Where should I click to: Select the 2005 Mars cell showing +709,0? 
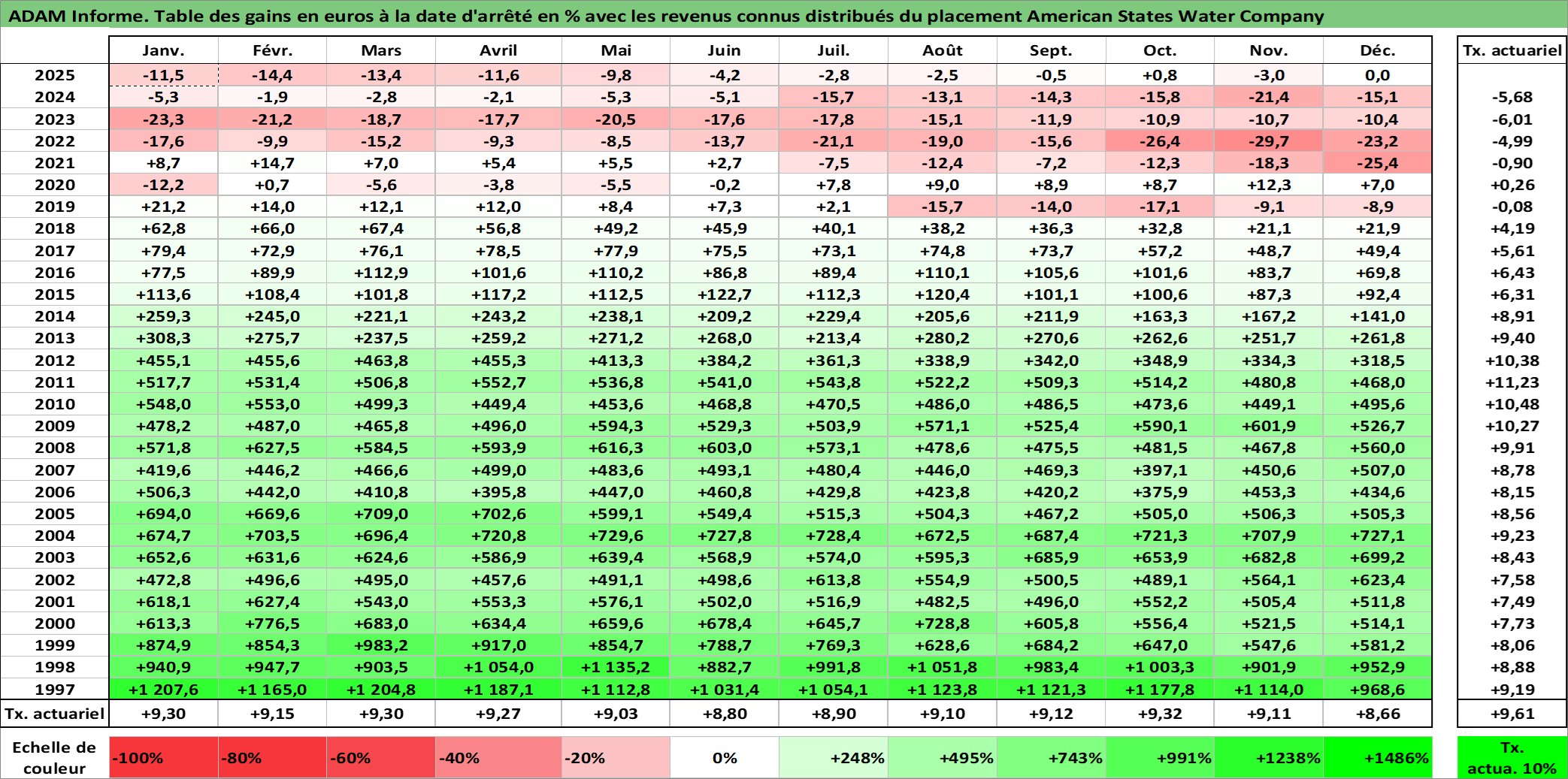pyautogui.click(x=381, y=514)
